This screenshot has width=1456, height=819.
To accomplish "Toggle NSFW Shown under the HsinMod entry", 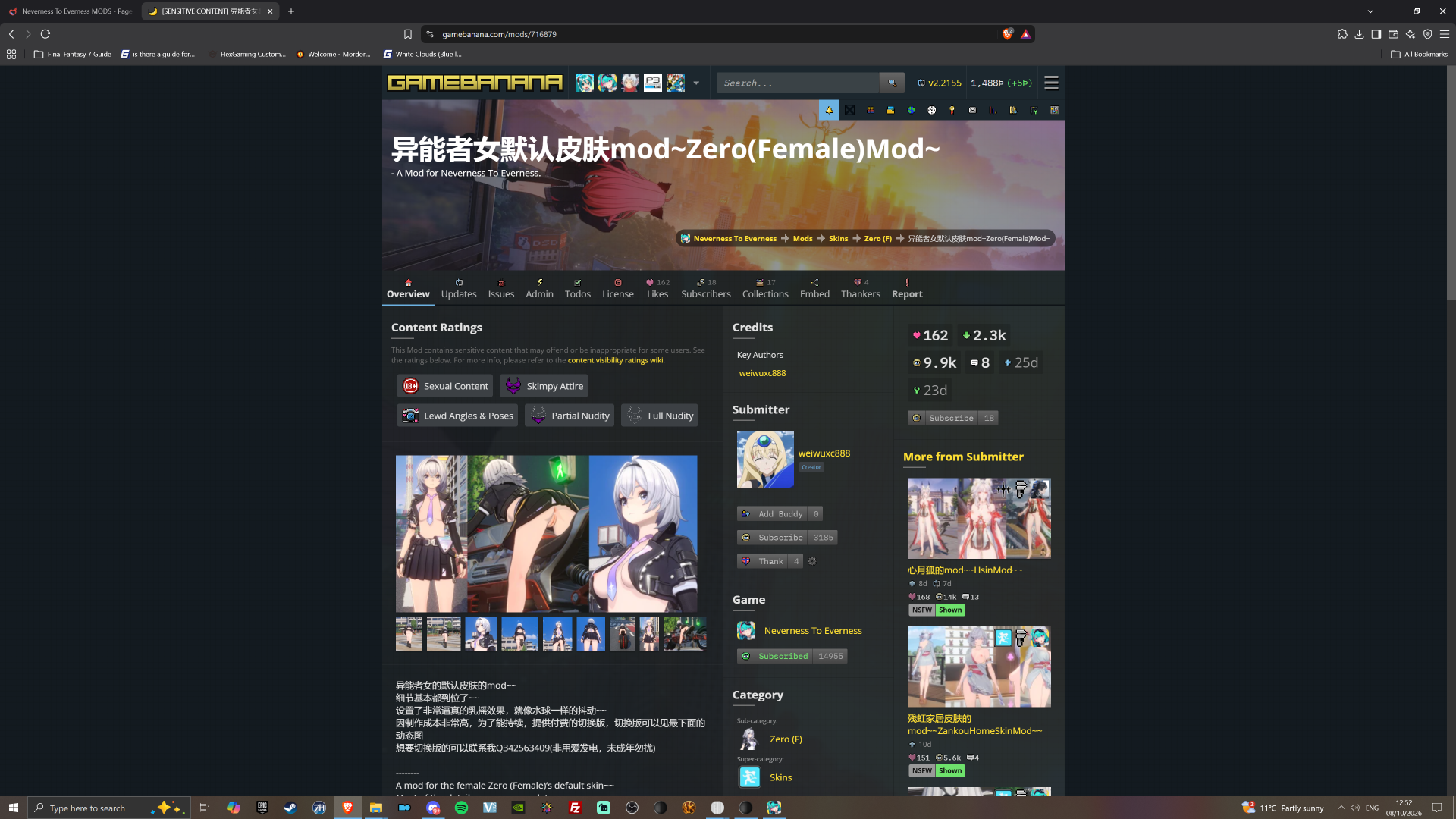I will (x=937, y=610).
